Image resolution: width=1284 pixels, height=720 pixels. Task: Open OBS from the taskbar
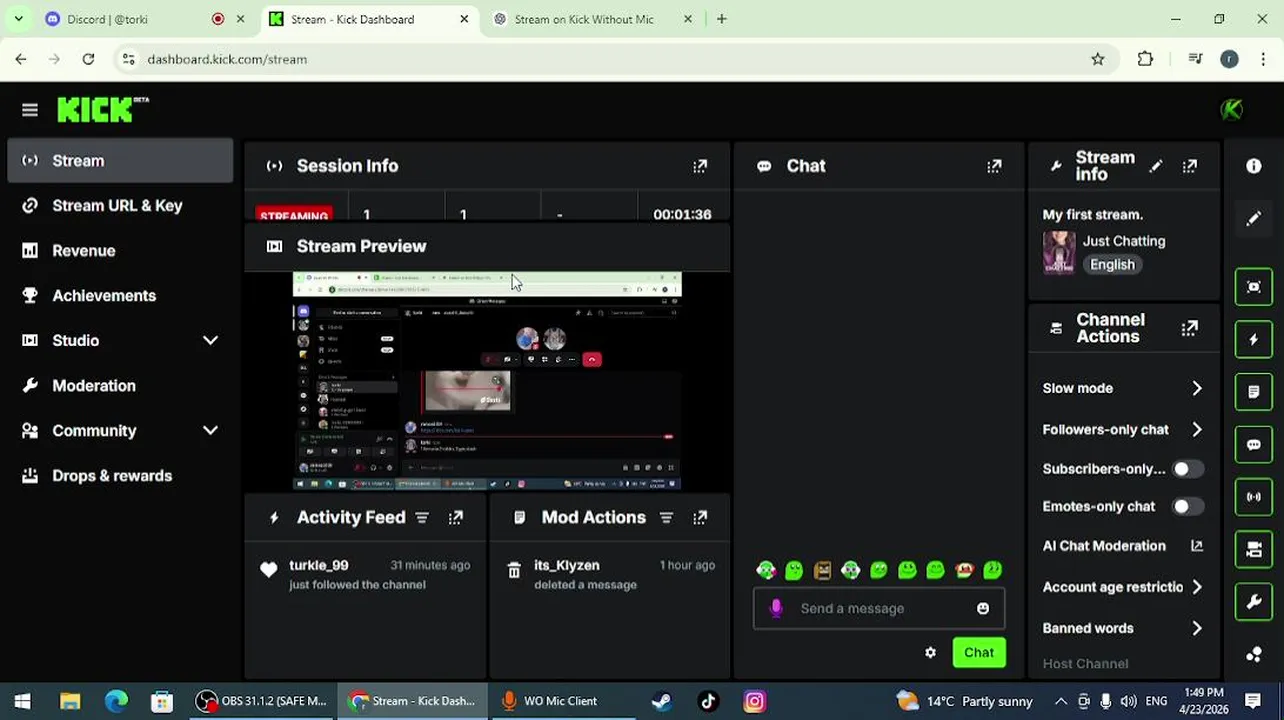coord(261,701)
